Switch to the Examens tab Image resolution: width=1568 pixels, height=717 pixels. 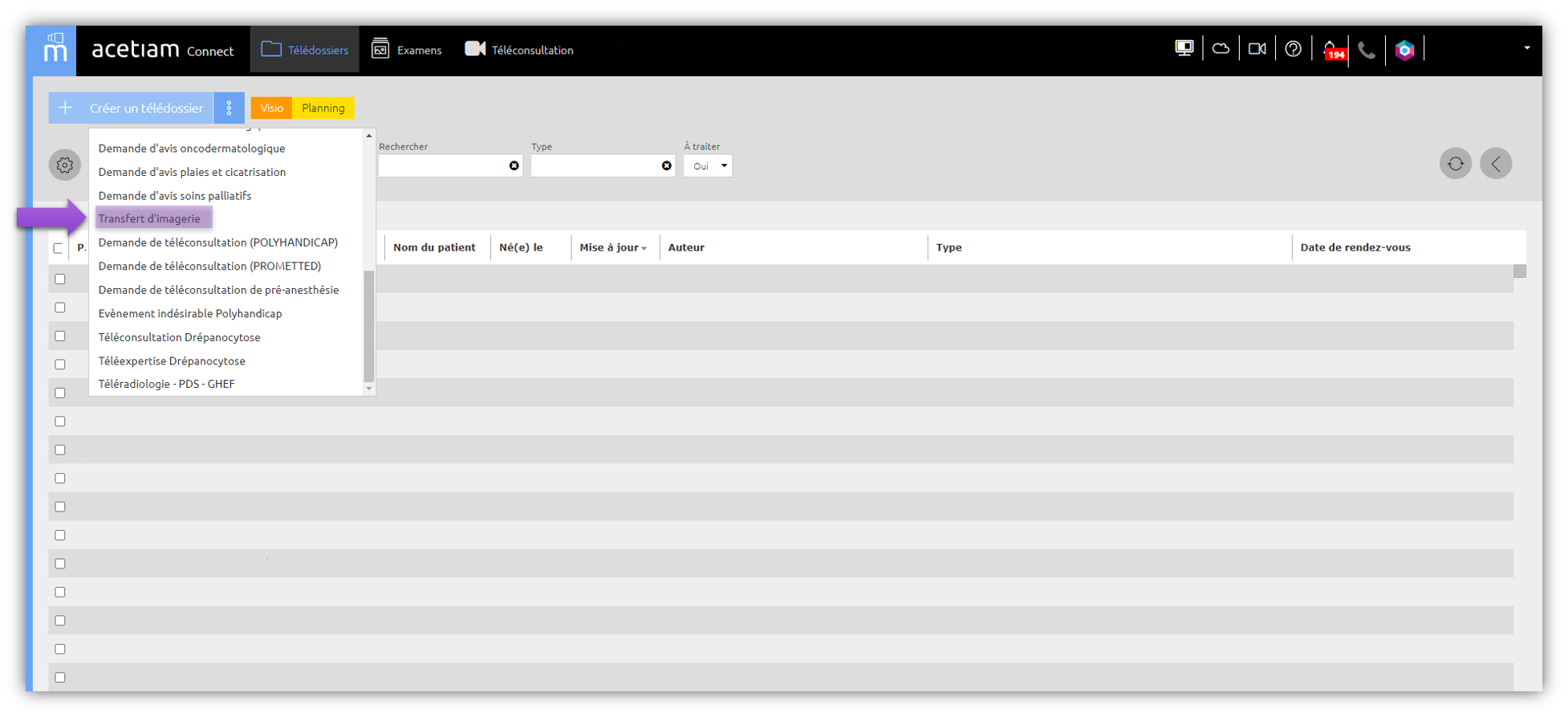coord(407,50)
